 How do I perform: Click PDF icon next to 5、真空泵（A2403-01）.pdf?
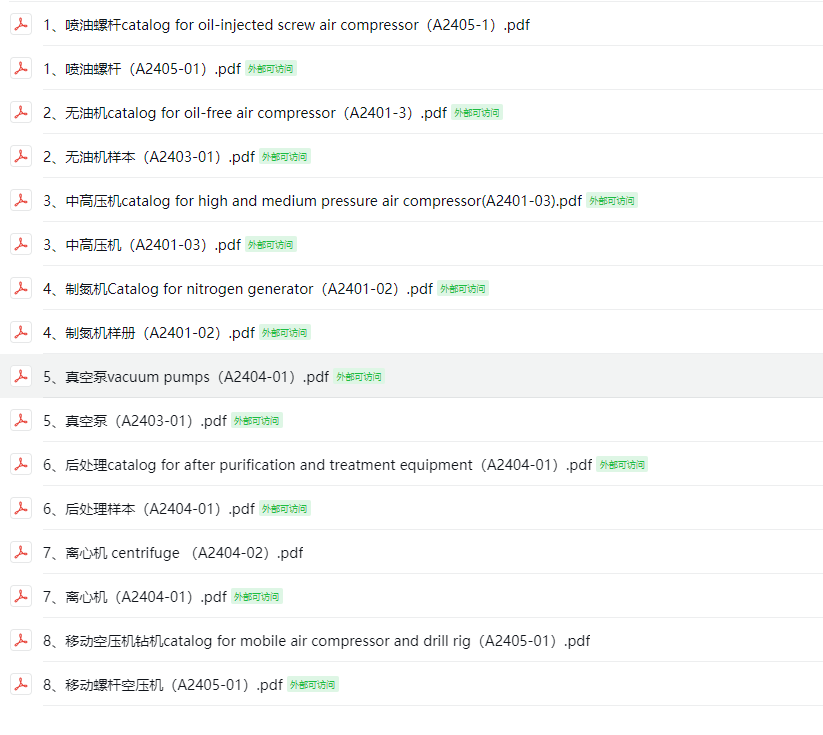pyautogui.click(x=21, y=421)
